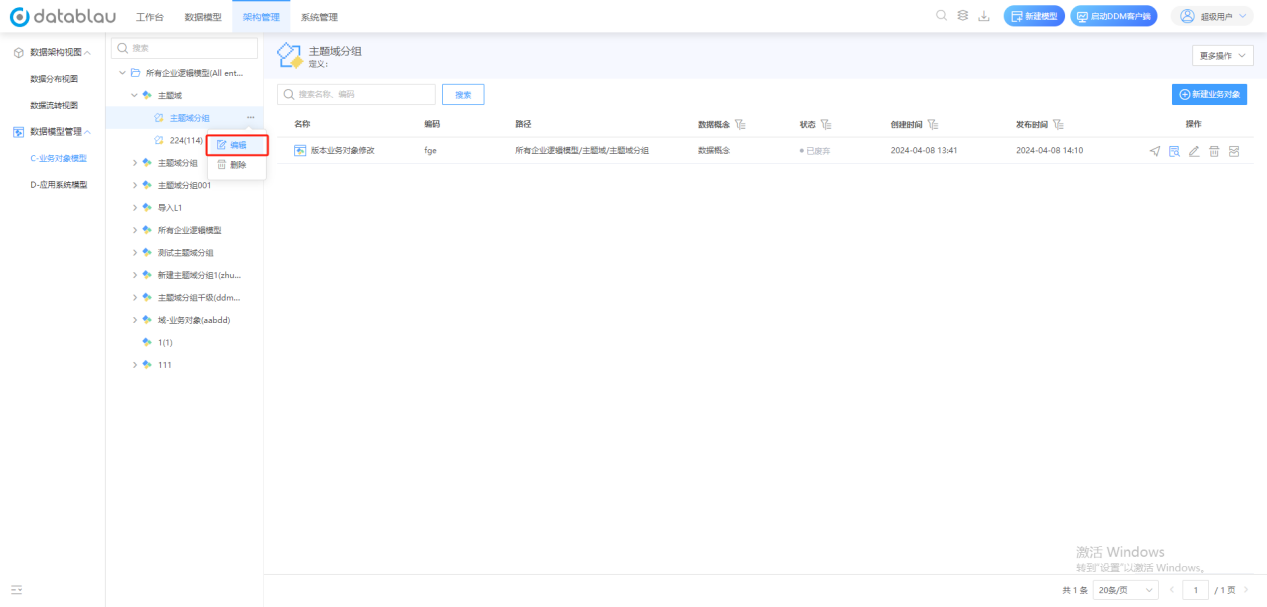Click the fge code cell
The width and height of the screenshot is (1267, 607).
[430, 150]
